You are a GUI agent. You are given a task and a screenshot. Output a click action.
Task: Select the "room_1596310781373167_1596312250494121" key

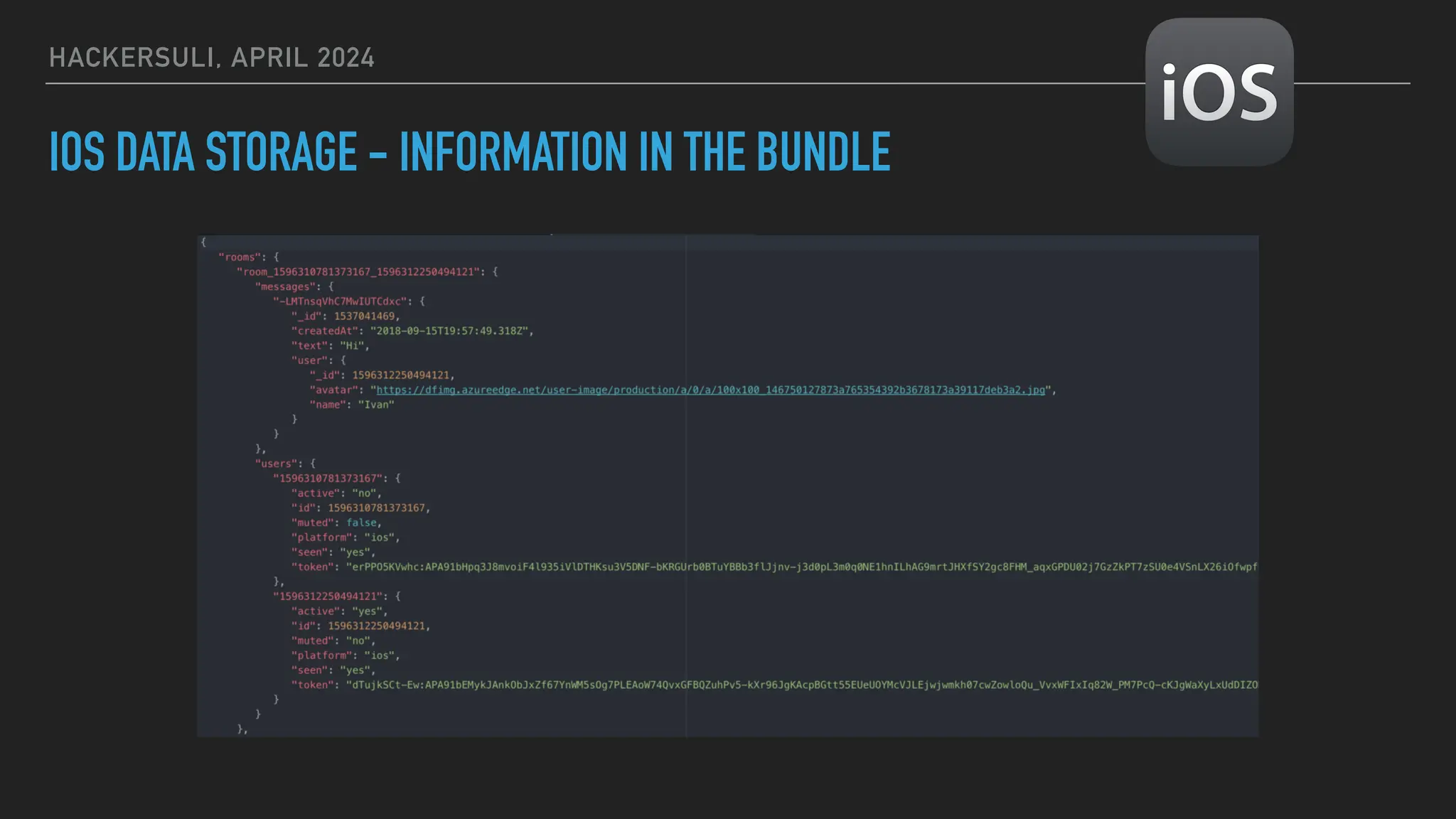pyautogui.click(x=358, y=272)
